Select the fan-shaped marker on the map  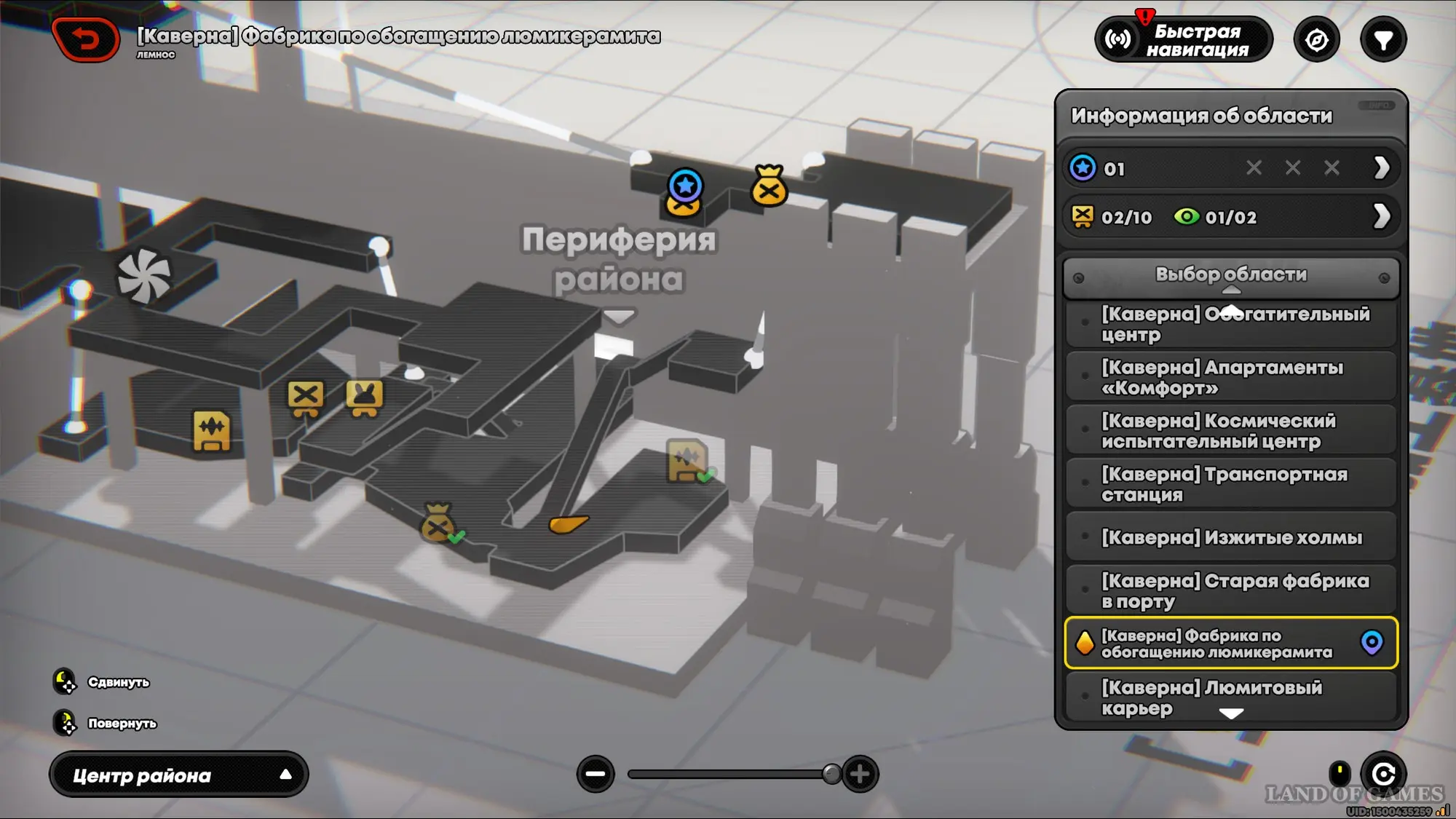coord(144,276)
